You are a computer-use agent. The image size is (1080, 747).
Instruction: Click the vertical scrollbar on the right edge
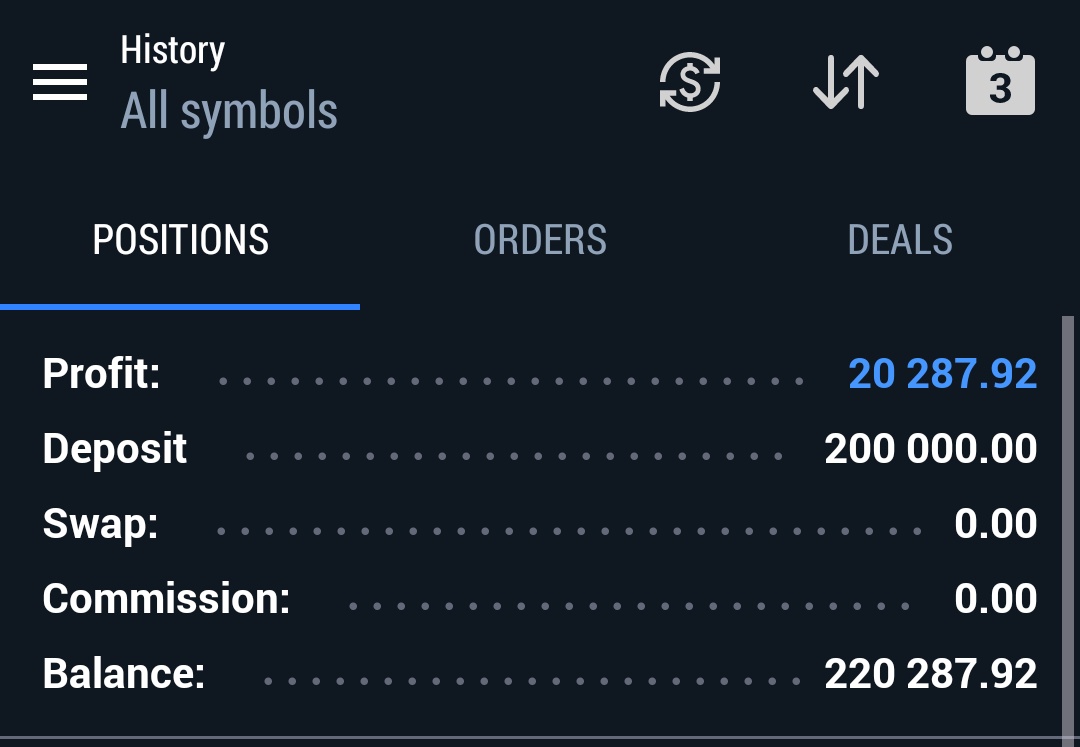1067,520
